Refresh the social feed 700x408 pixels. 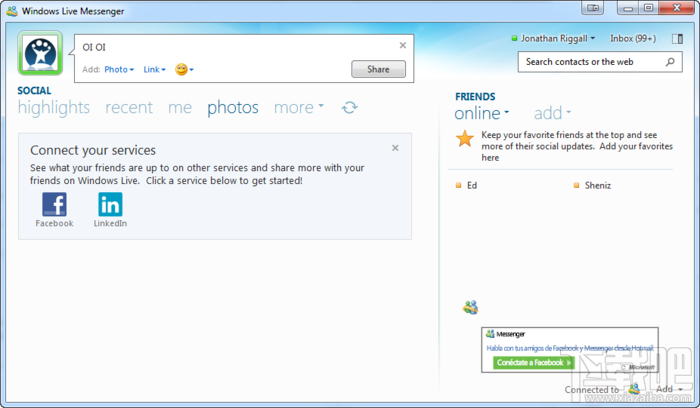(350, 108)
